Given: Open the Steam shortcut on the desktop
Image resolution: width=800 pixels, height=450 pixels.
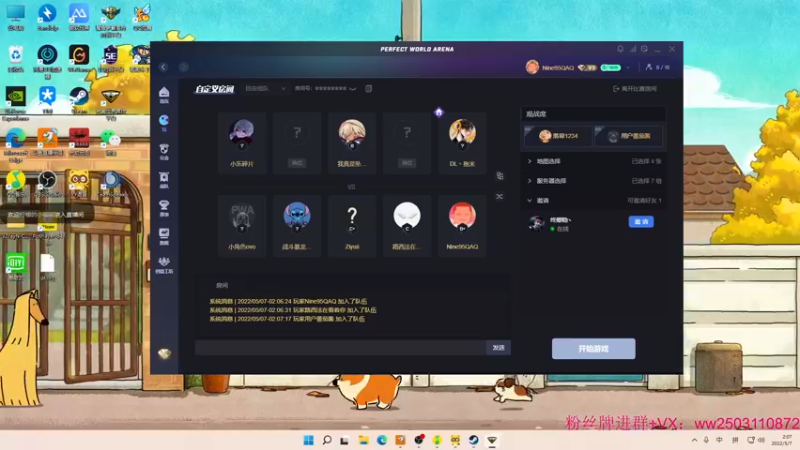Looking at the screenshot, I should click(79, 100).
